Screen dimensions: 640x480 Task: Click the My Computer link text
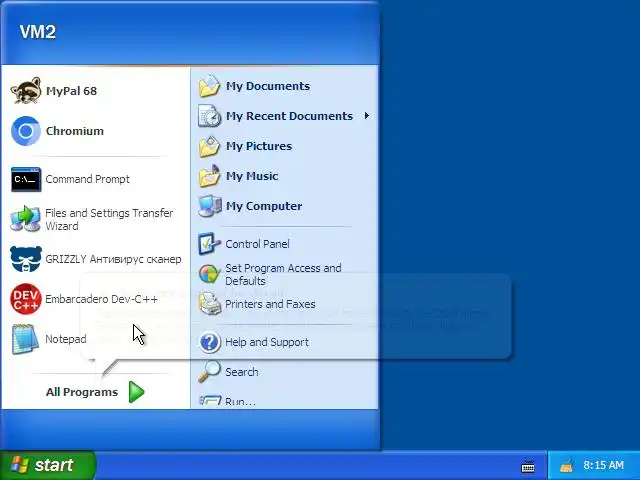pos(264,206)
